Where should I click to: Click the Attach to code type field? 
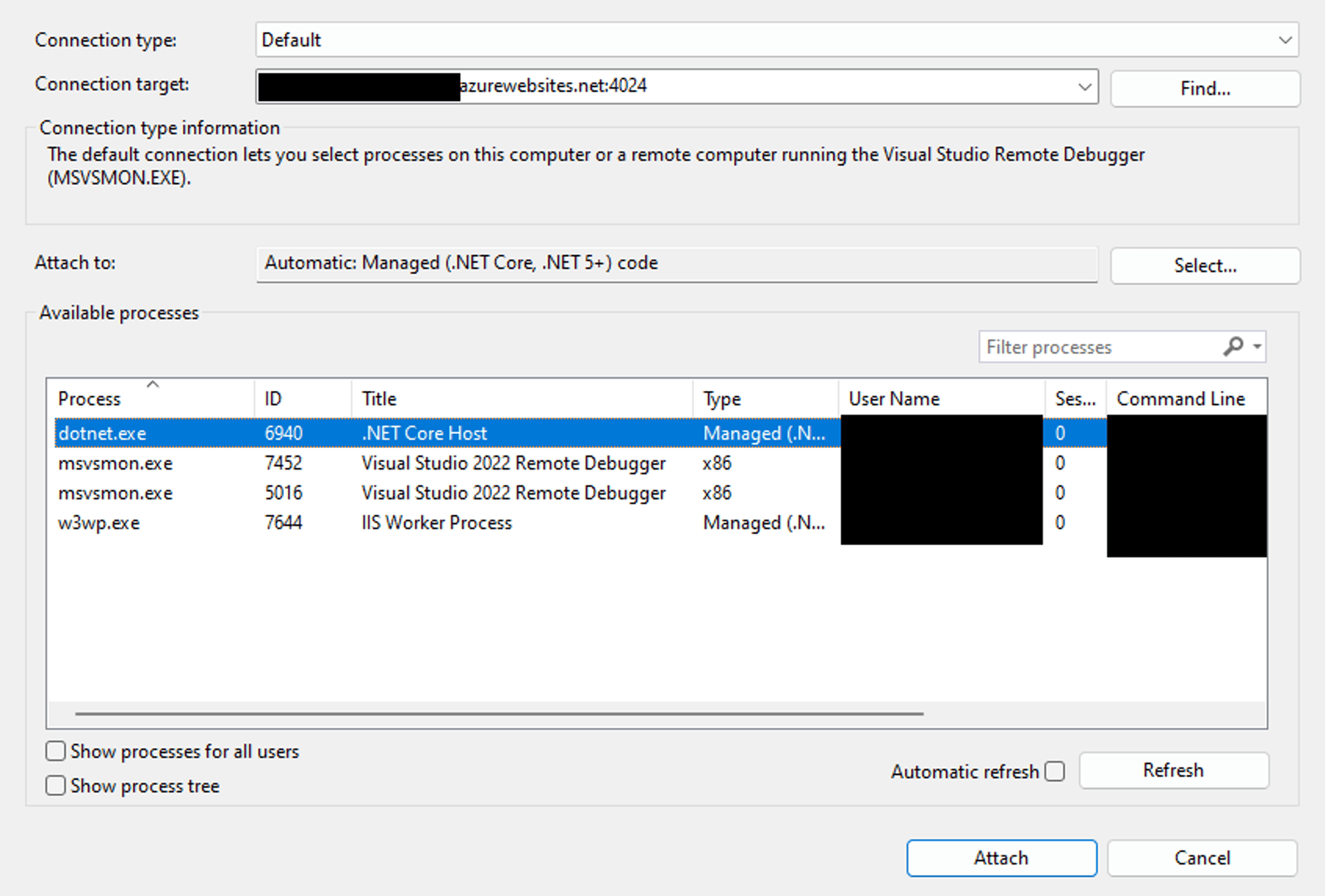pyautogui.click(x=677, y=264)
